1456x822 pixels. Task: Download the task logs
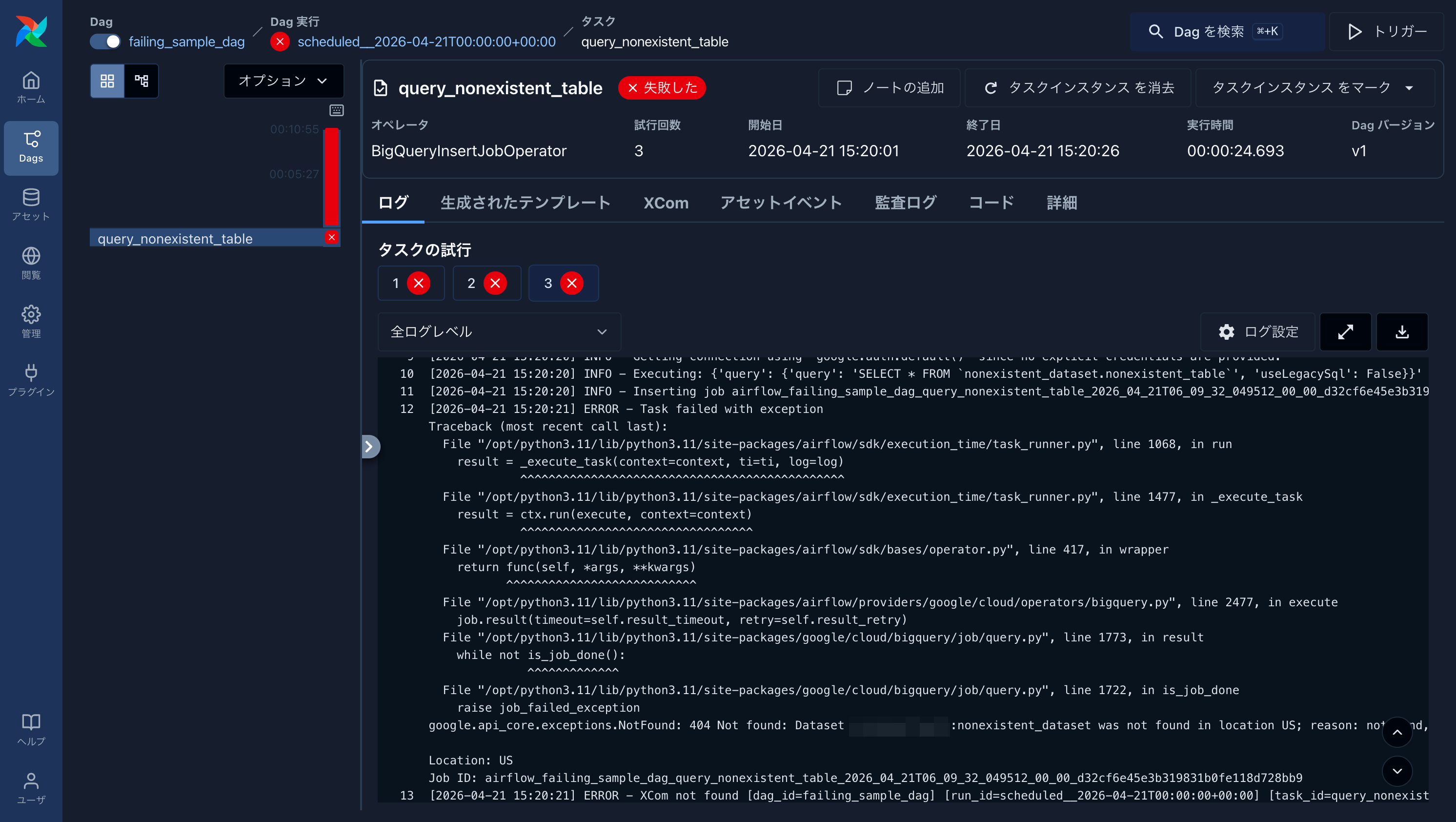click(1402, 332)
